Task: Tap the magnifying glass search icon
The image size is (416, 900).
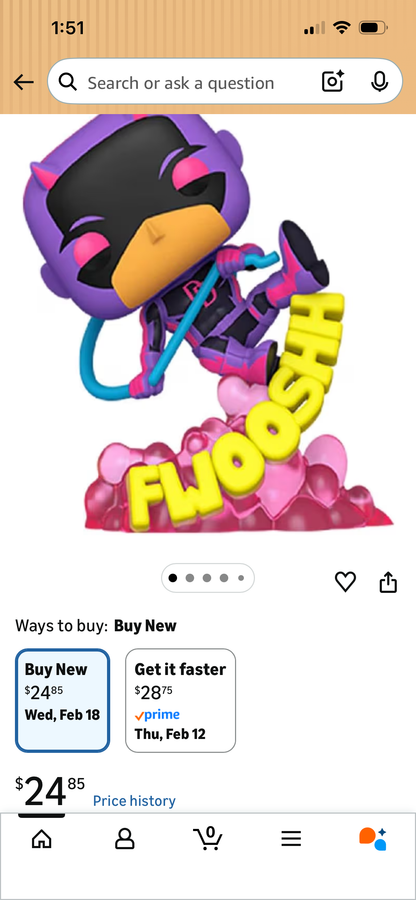Action: click(68, 83)
